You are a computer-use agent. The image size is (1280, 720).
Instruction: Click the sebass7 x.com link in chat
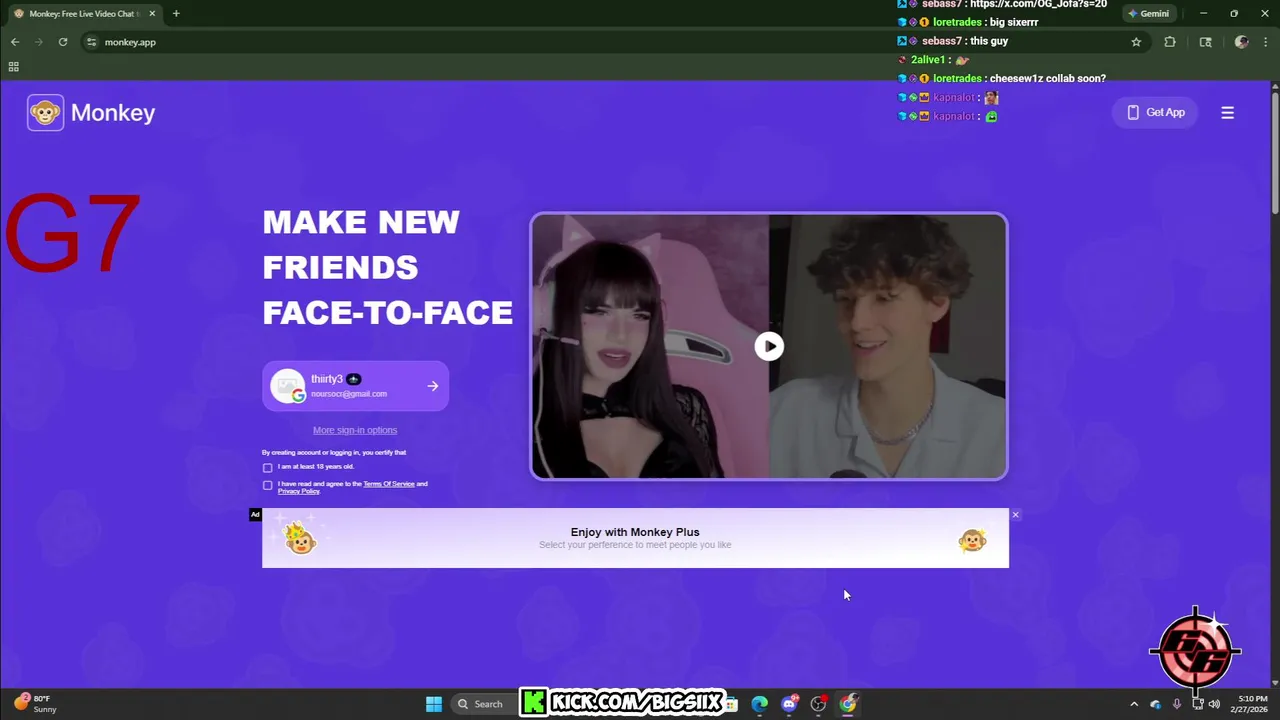pos(1038,4)
